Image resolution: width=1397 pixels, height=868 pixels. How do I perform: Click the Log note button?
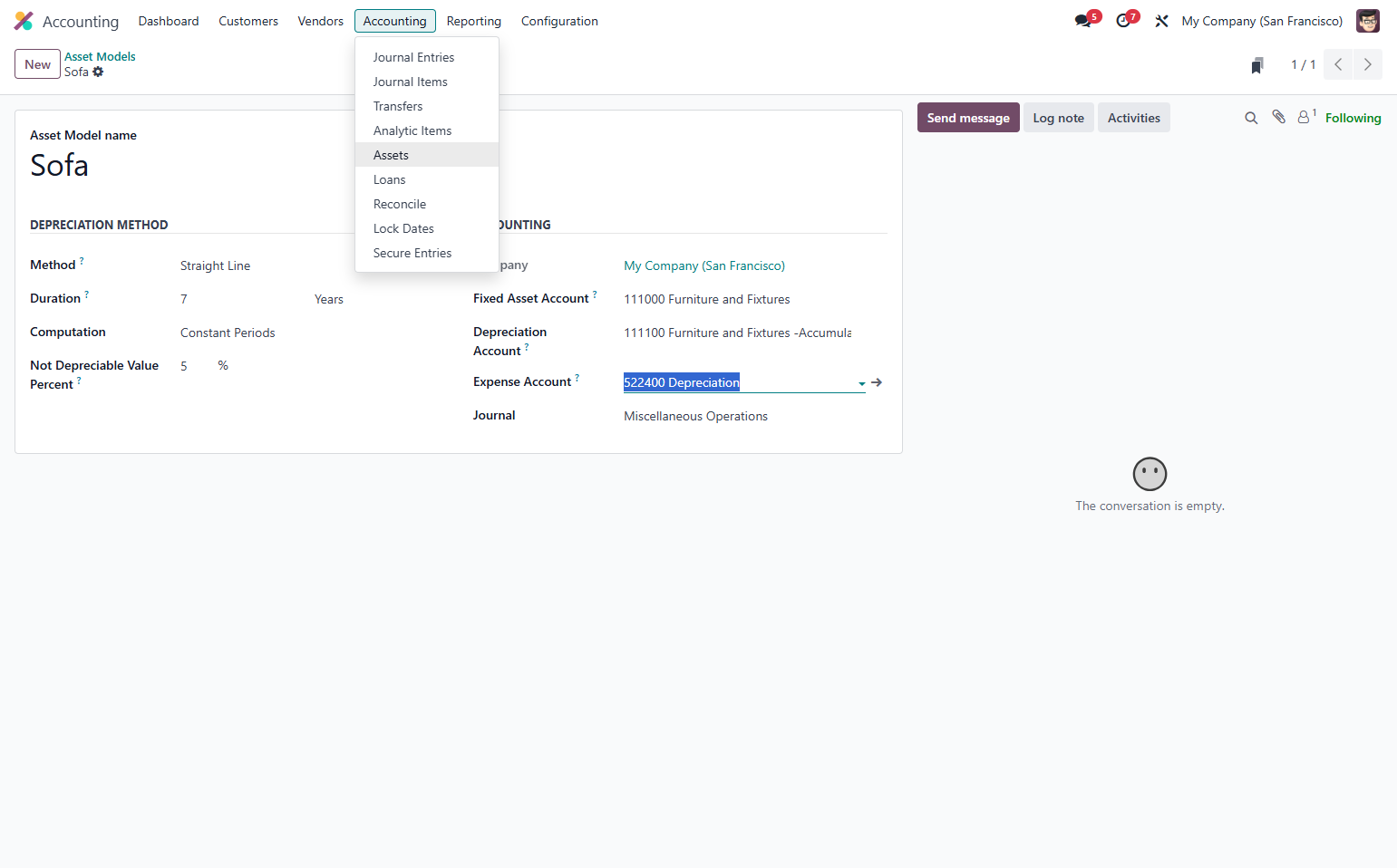pos(1058,118)
